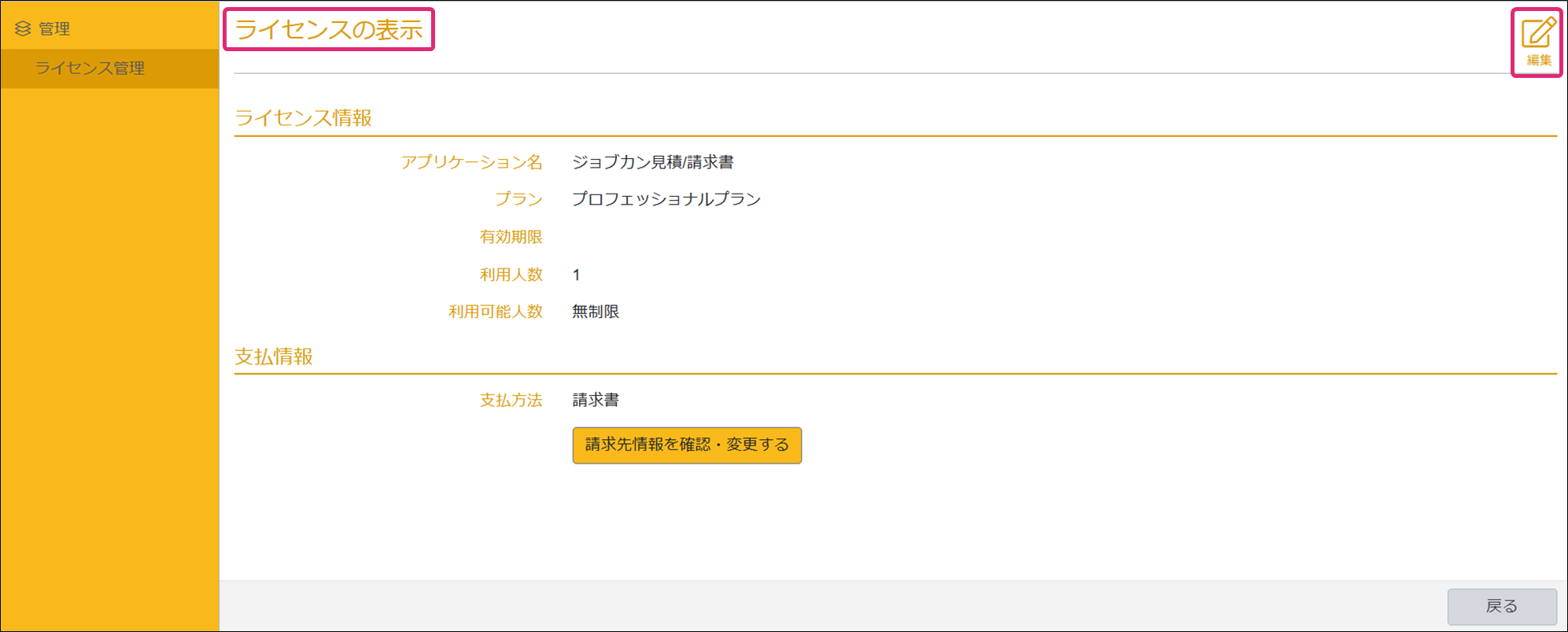The image size is (1568, 632).
Task: Click the 管理 stacked layers icon
Action: click(23, 29)
